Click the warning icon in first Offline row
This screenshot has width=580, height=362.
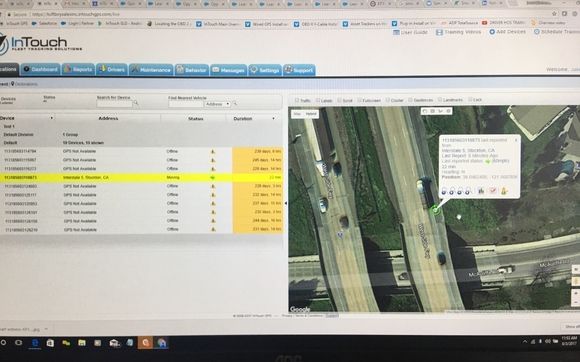coord(213,151)
